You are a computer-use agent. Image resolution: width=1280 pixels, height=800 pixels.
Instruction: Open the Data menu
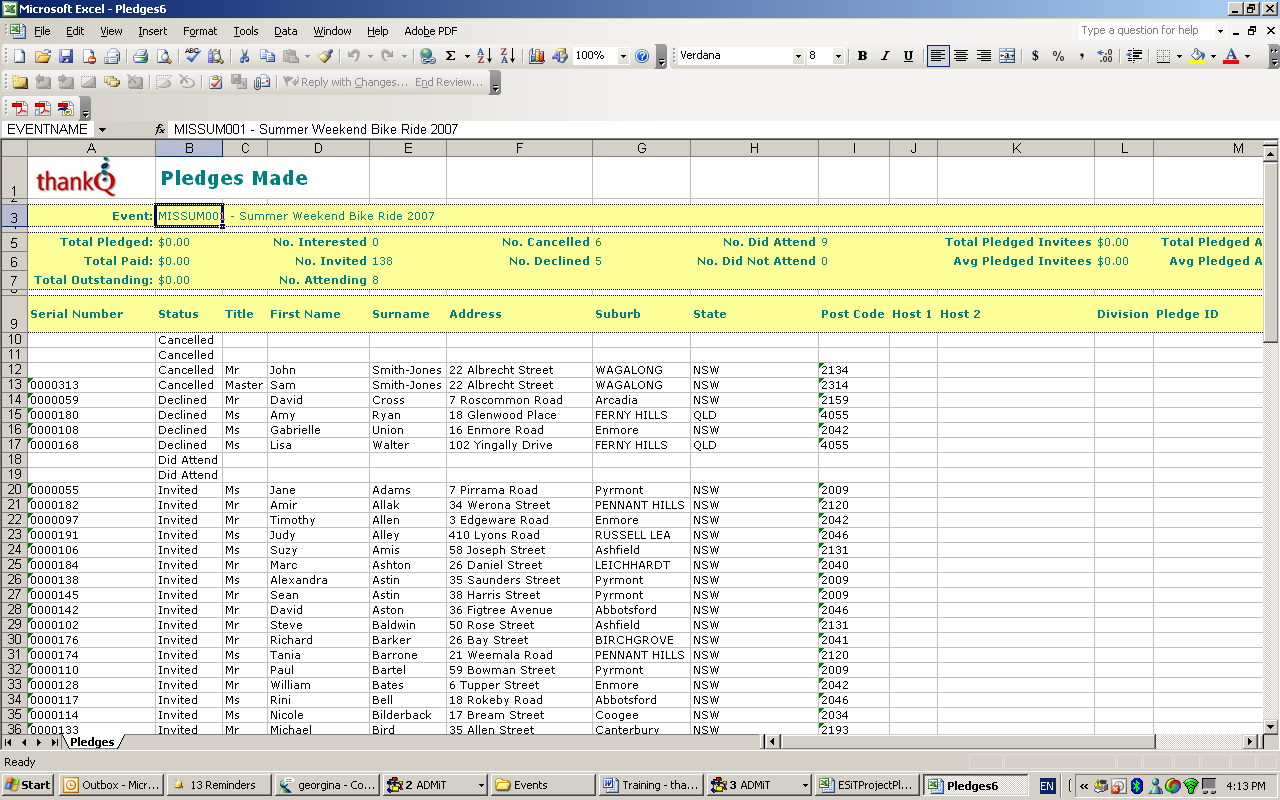tap(285, 31)
